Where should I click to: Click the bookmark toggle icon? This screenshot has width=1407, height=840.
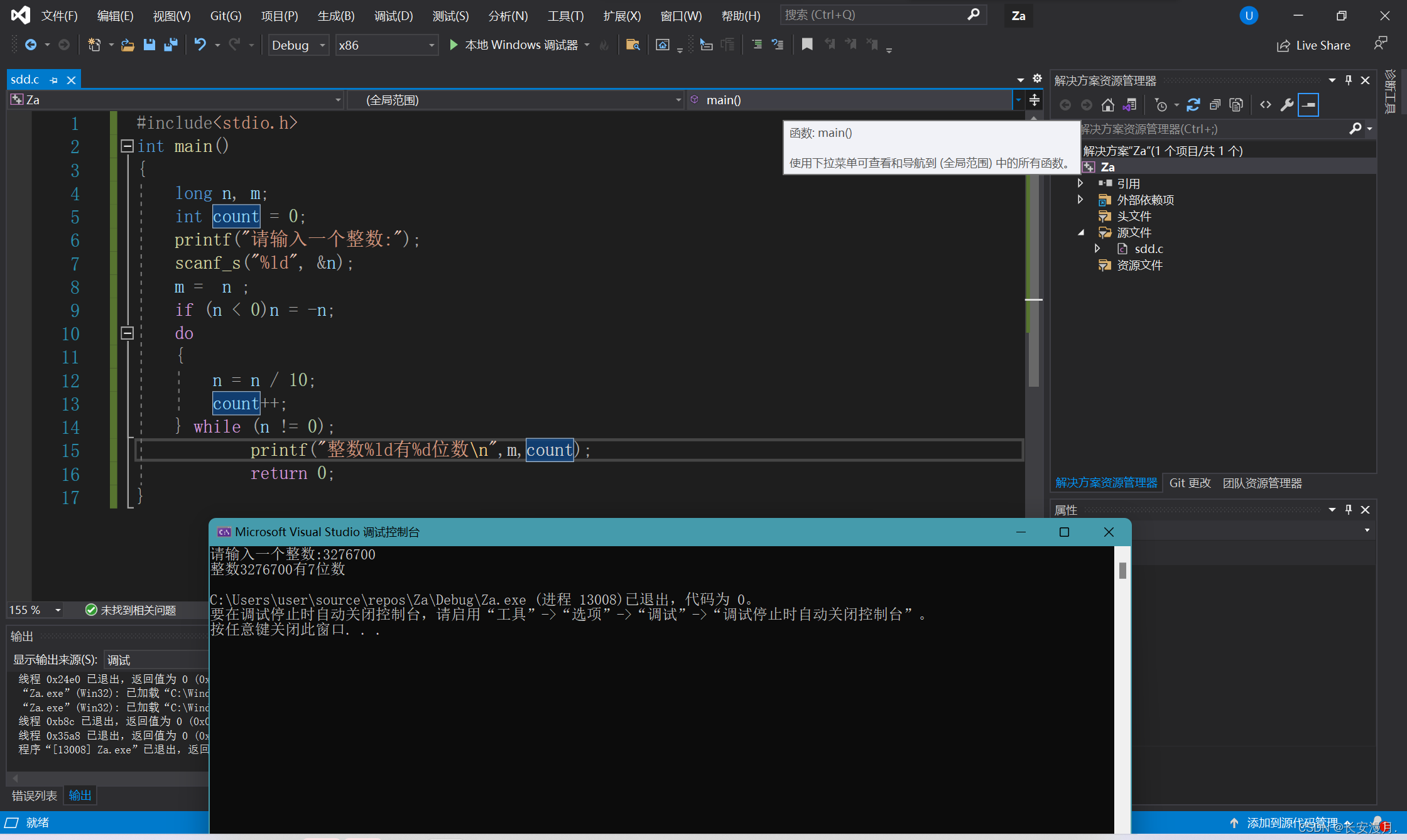[807, 45]
